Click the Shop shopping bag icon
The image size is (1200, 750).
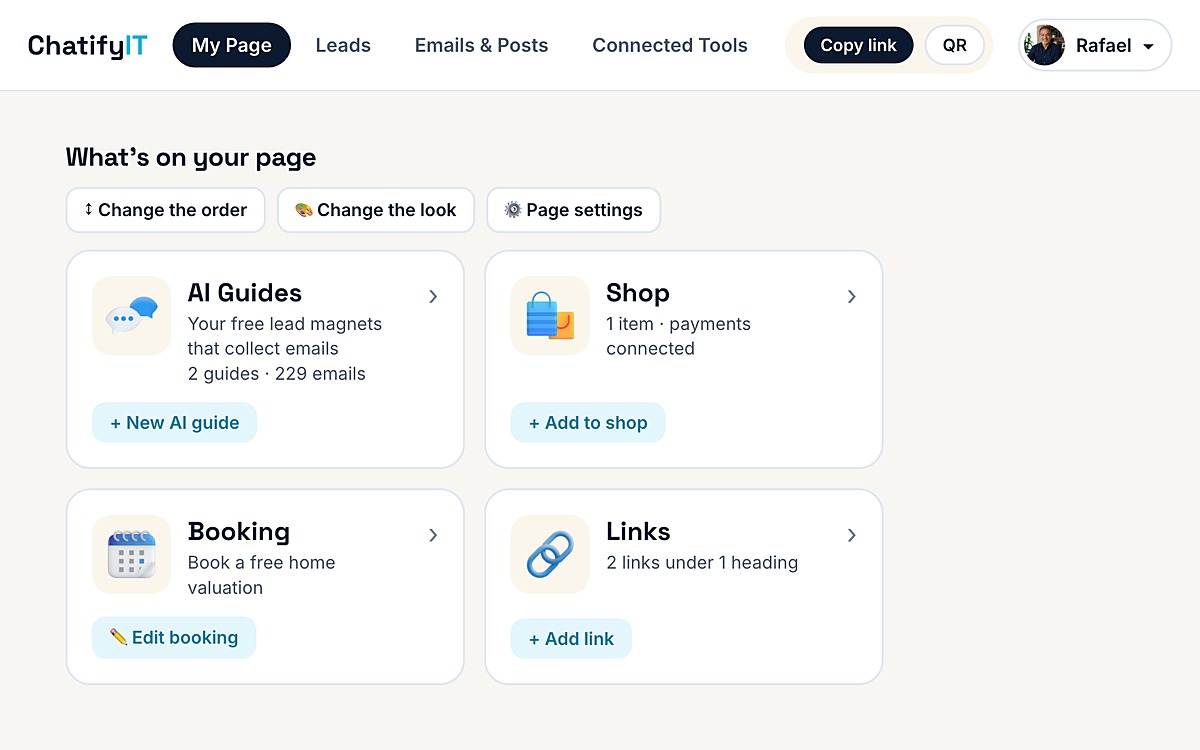550,315
